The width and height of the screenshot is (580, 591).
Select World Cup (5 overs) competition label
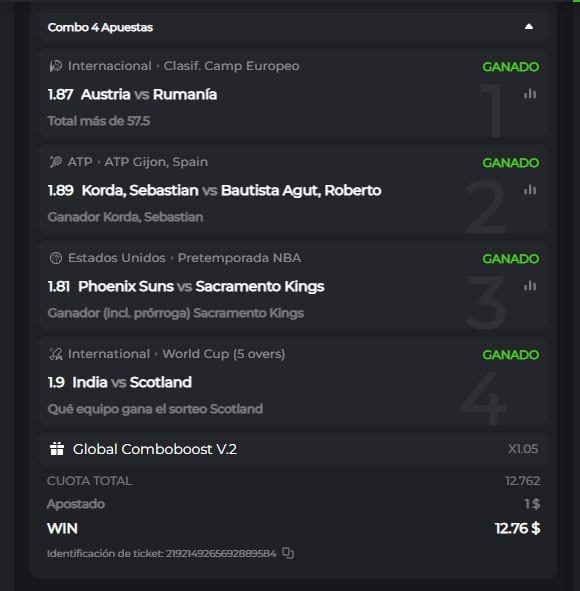point(223,354)
